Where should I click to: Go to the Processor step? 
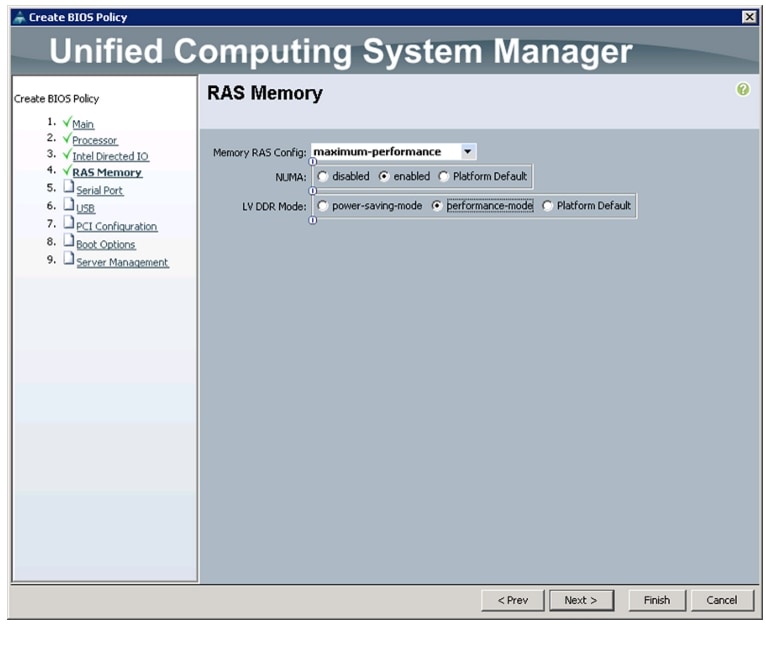pyautogui.click(x=95, y=141)
